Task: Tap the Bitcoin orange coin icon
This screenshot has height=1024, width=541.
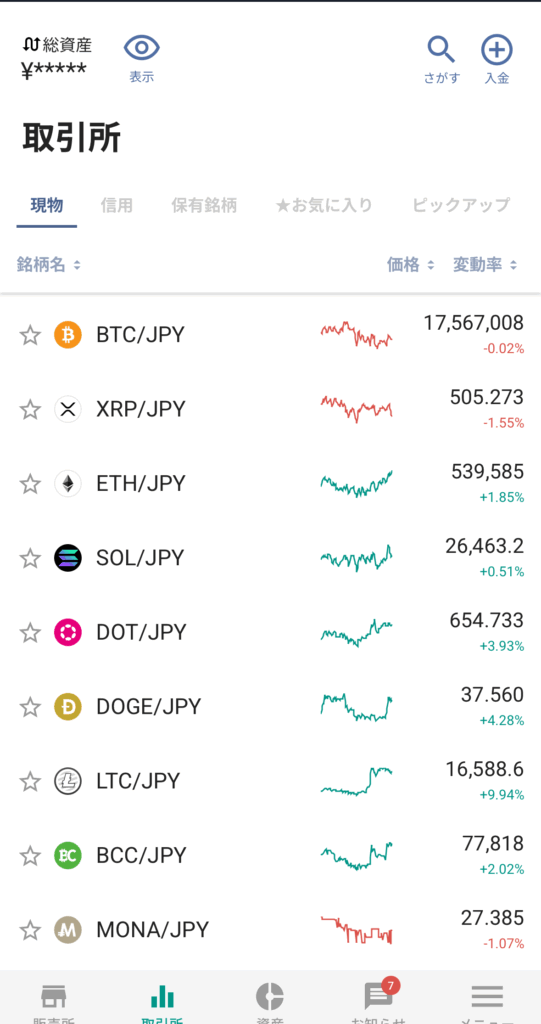Action: (x=68, y=335)
